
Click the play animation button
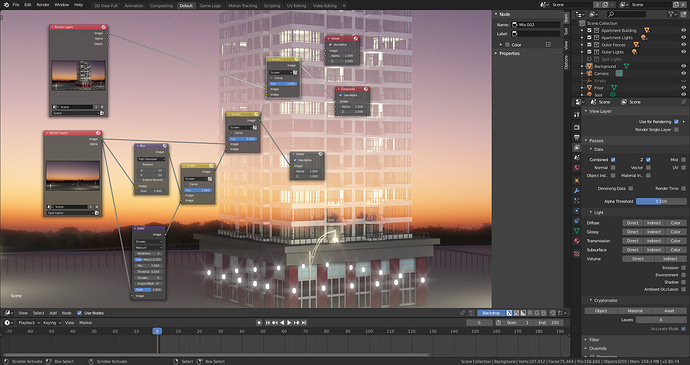point(289,323)
